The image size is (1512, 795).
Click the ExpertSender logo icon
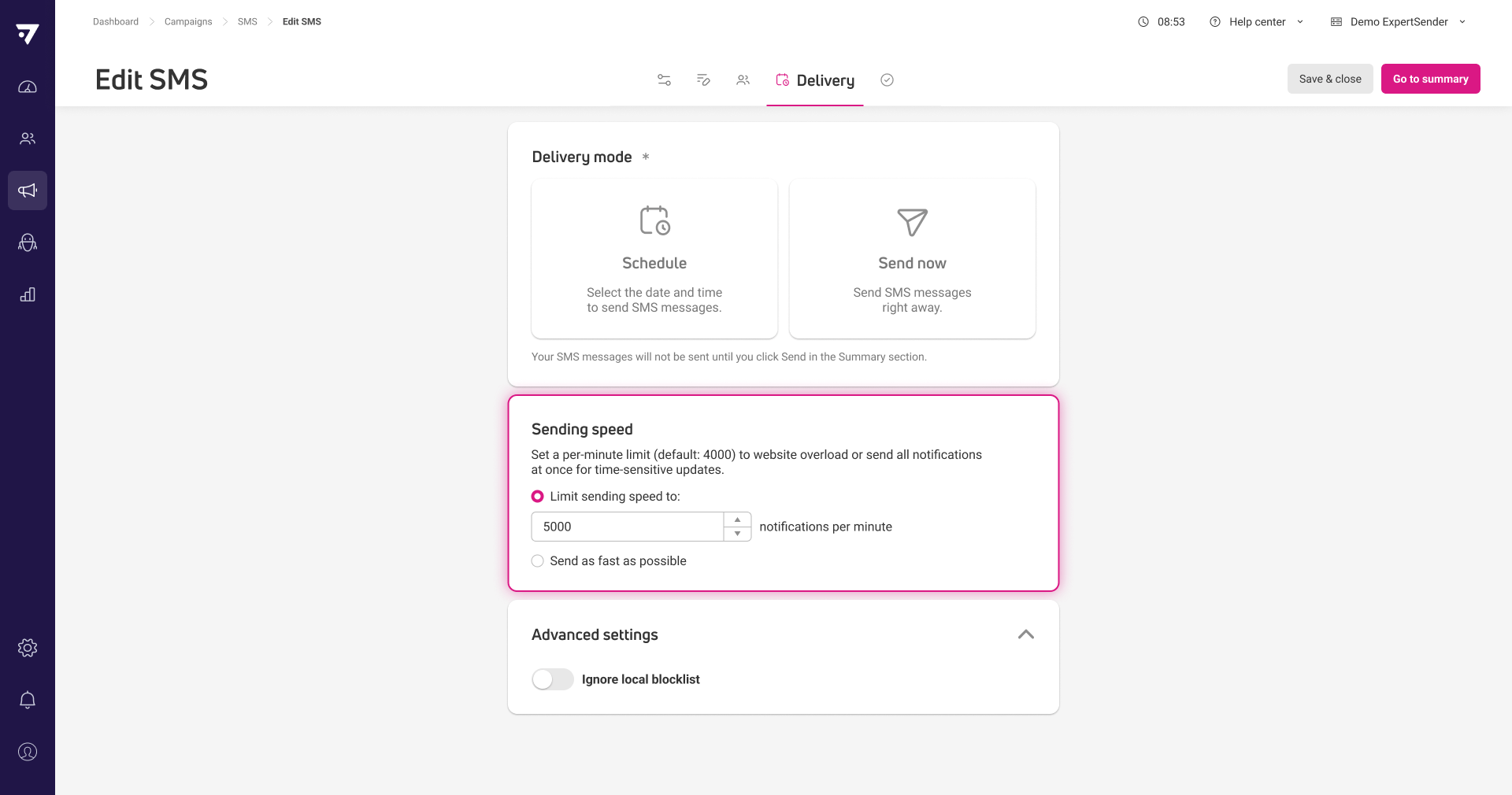click(28, 34)
